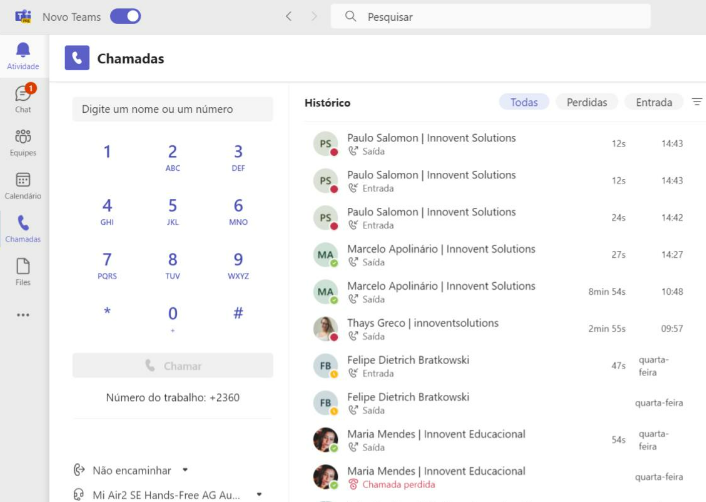Select Paulo Salomon Entrada call at 14:43
The image size is (706, 502).
(500, 181)
